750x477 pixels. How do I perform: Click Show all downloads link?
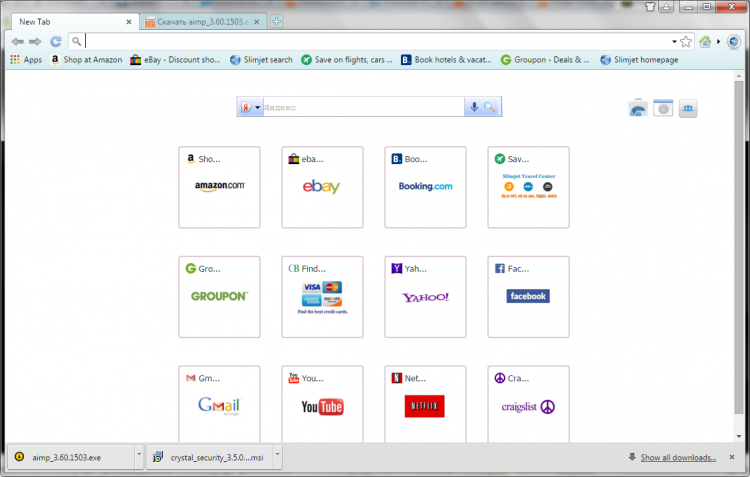coord(678,457)
